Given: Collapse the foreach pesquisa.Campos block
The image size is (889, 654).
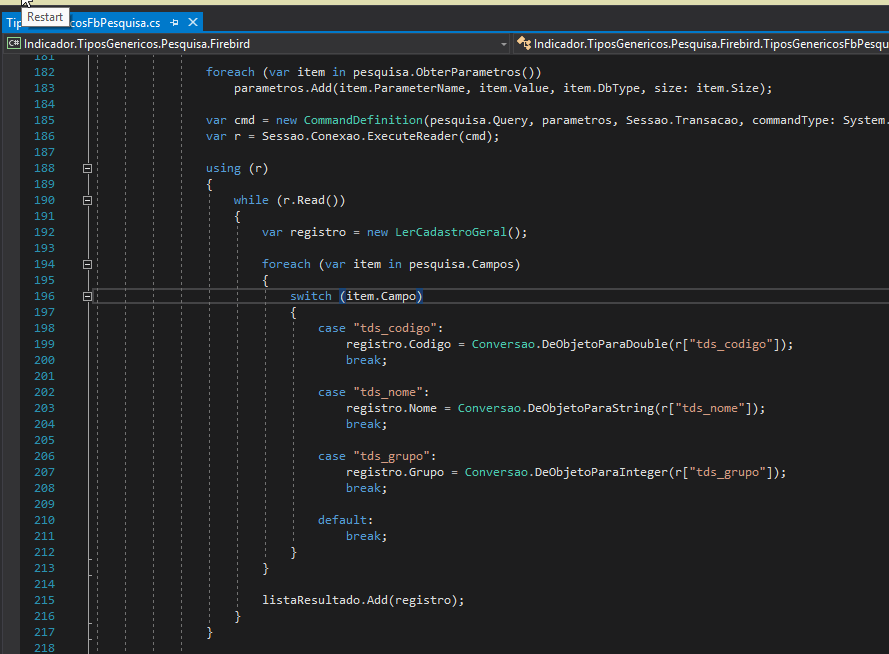Looking at the screenshot, I should 87,264.
